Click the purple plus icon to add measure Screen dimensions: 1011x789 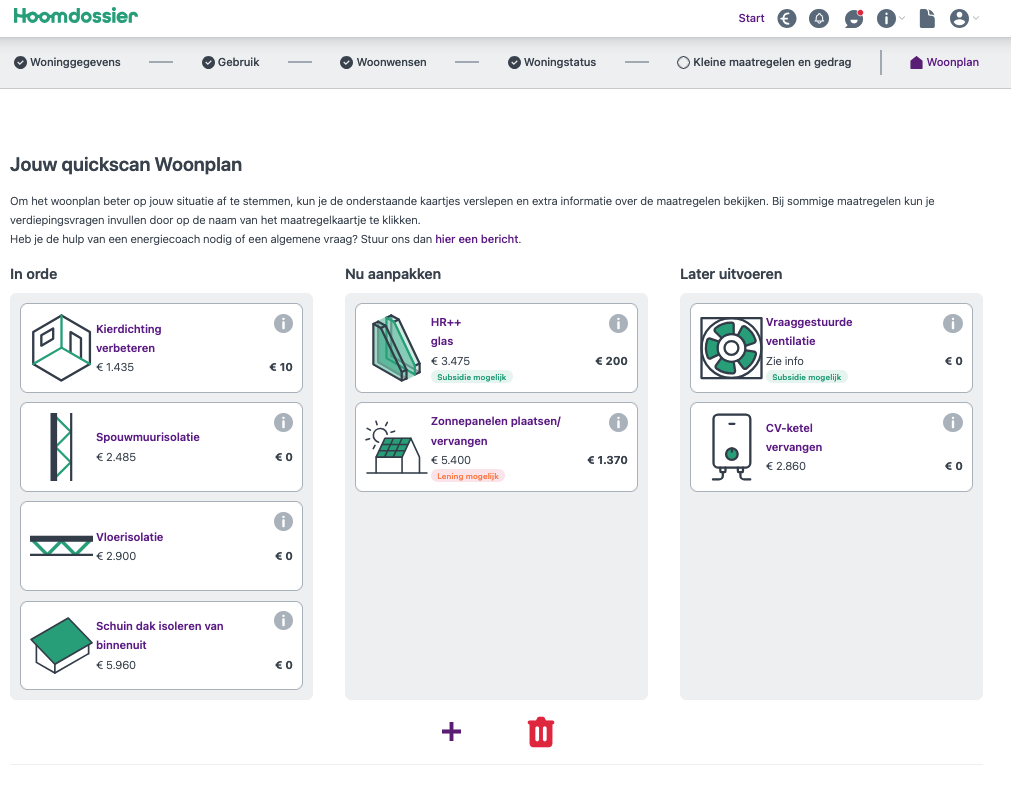[451, 731]
